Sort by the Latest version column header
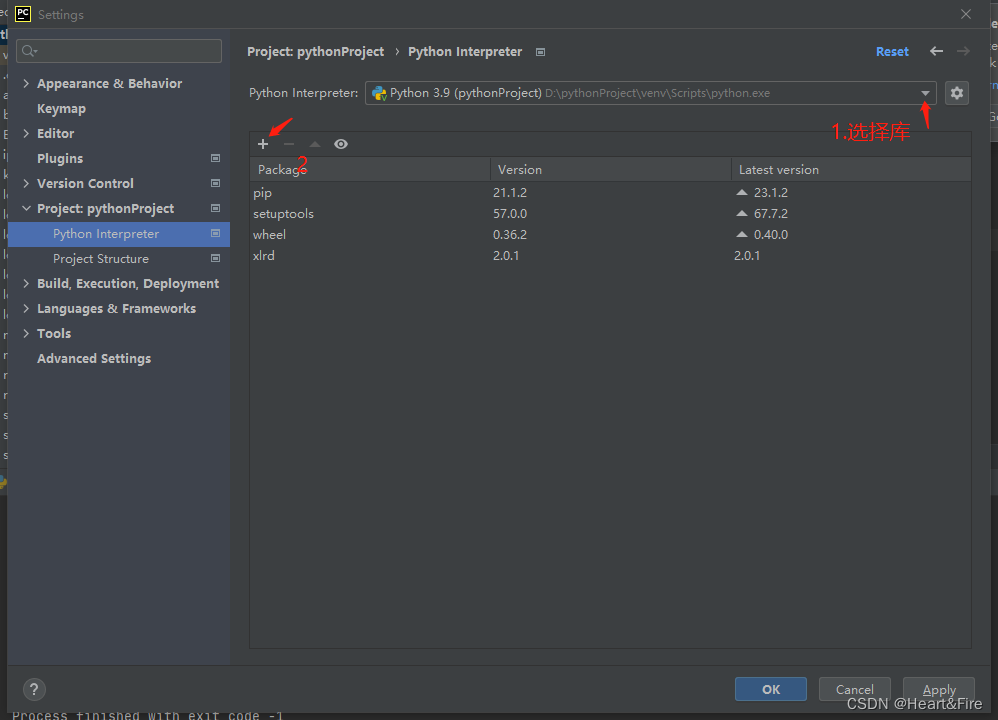This screenshot has width=998, height=720. coord(851,169)
